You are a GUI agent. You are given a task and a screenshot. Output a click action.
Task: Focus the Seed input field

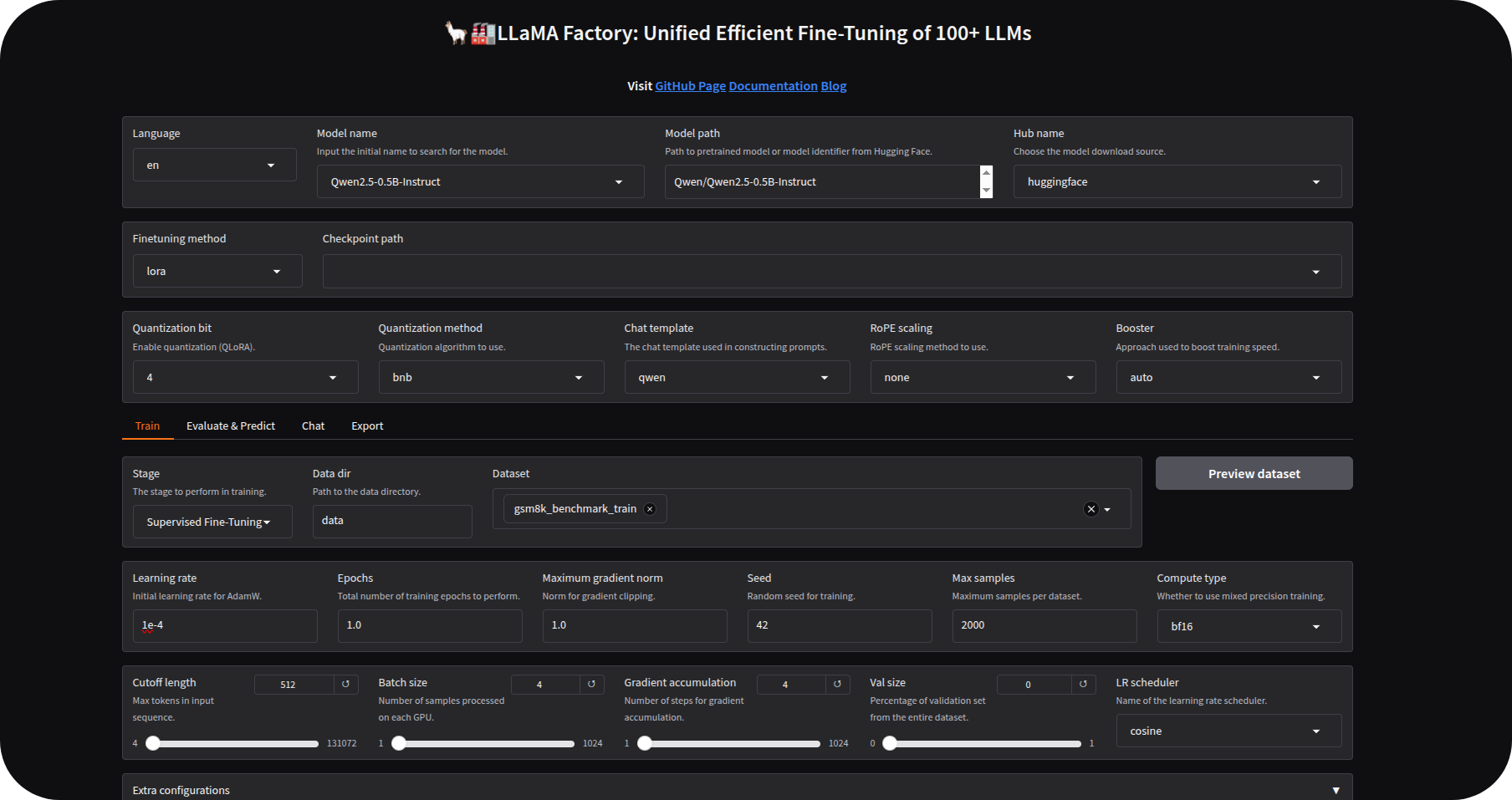click(x=840, y=625)
